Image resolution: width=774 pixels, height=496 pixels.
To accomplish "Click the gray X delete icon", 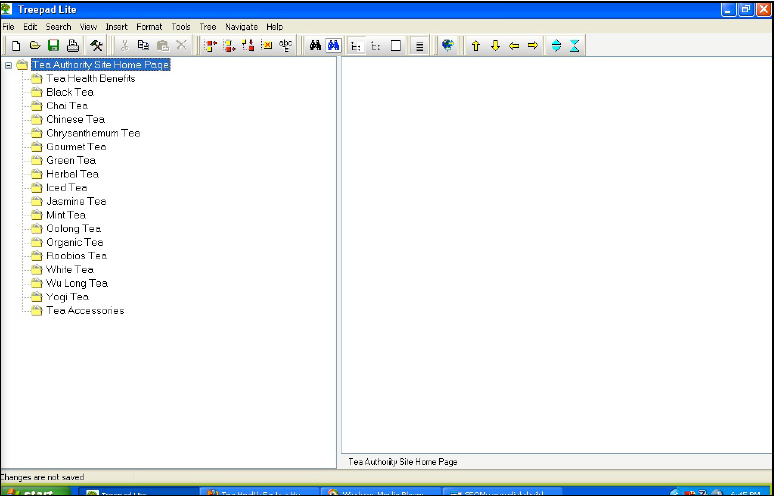I will click(x=182, y=46).
